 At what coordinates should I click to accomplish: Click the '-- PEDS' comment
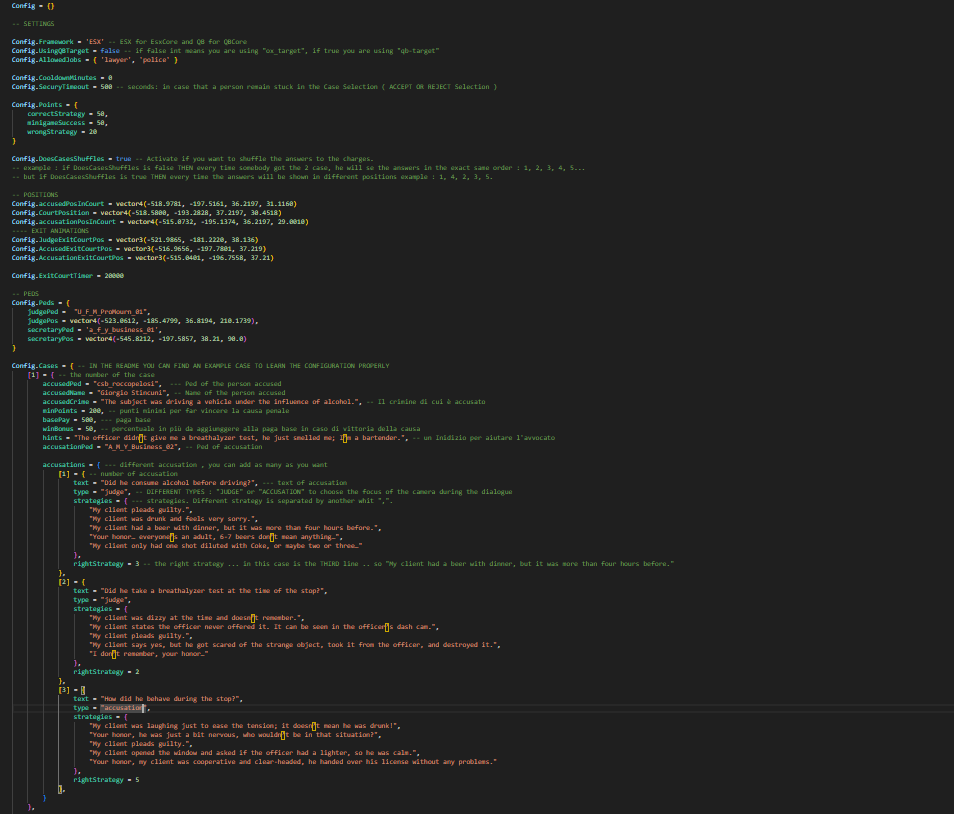coord(25,294)
